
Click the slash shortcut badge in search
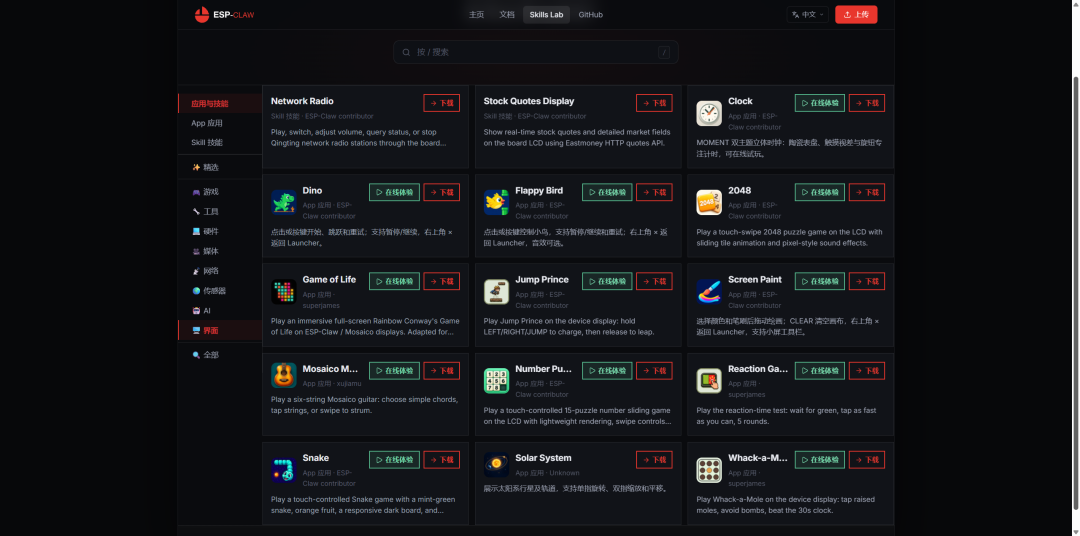point(664,52)
